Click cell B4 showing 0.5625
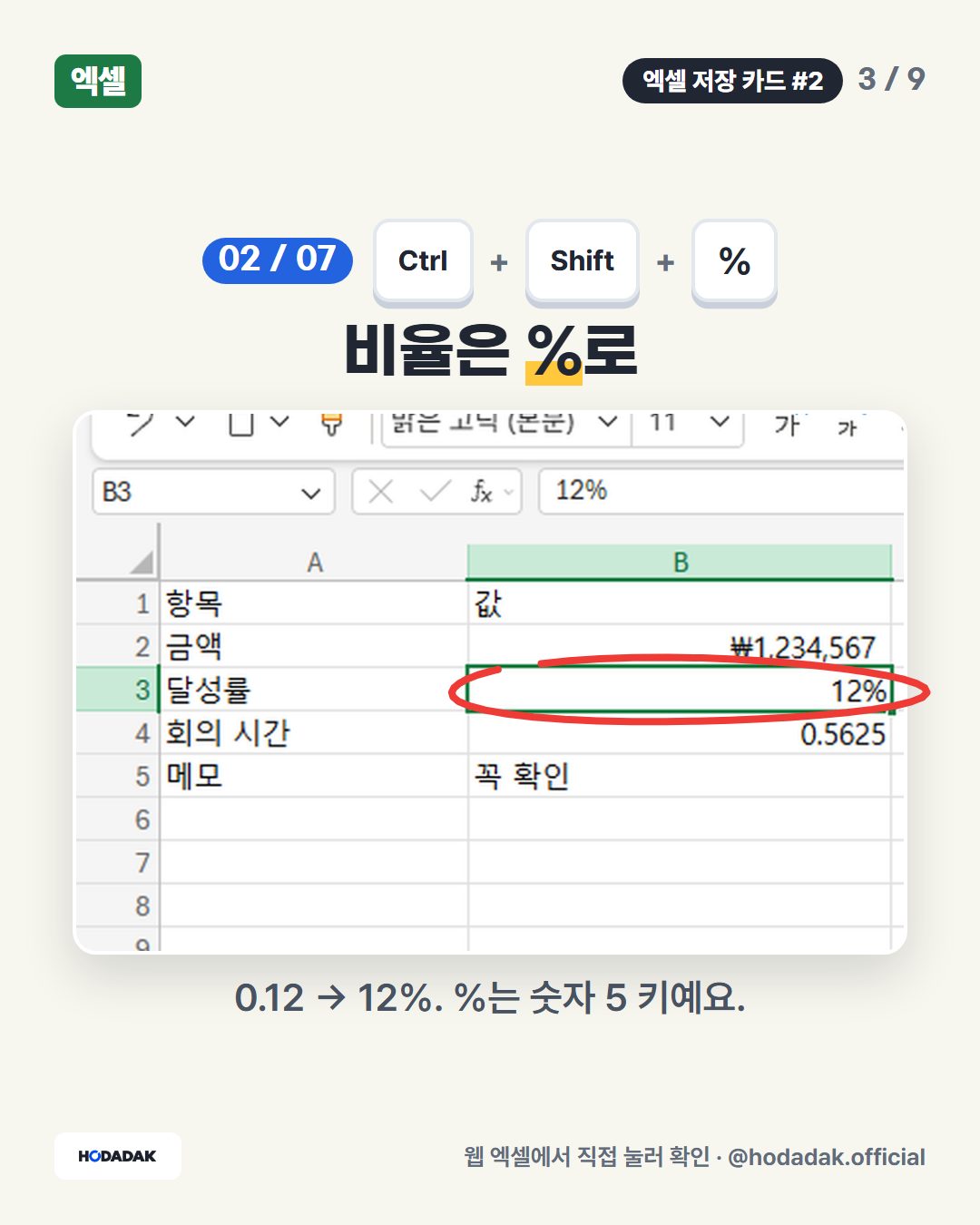This screenshot has width=980, height=1225. point(680,733)
